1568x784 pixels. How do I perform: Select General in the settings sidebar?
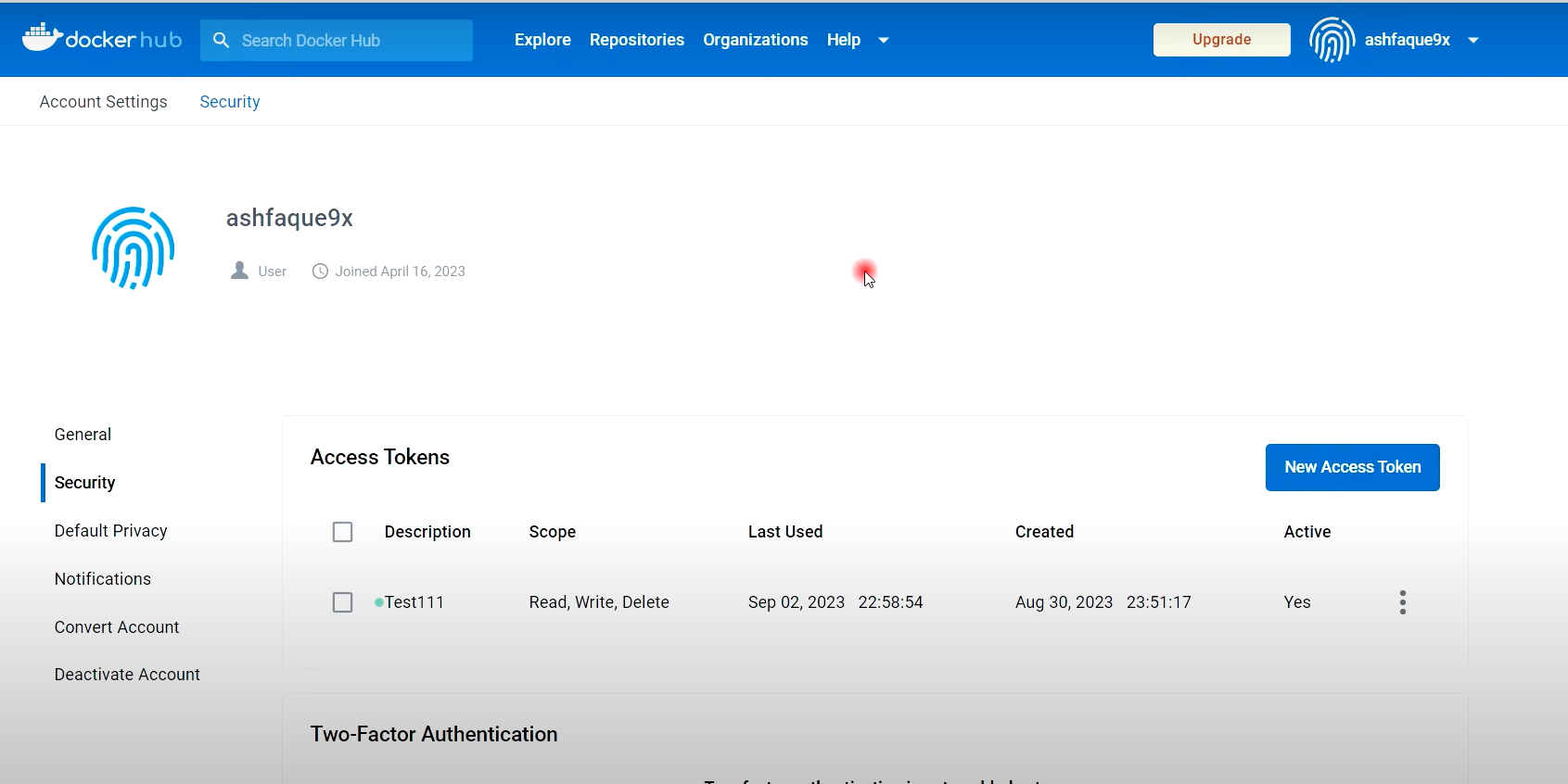click(83, 435)
